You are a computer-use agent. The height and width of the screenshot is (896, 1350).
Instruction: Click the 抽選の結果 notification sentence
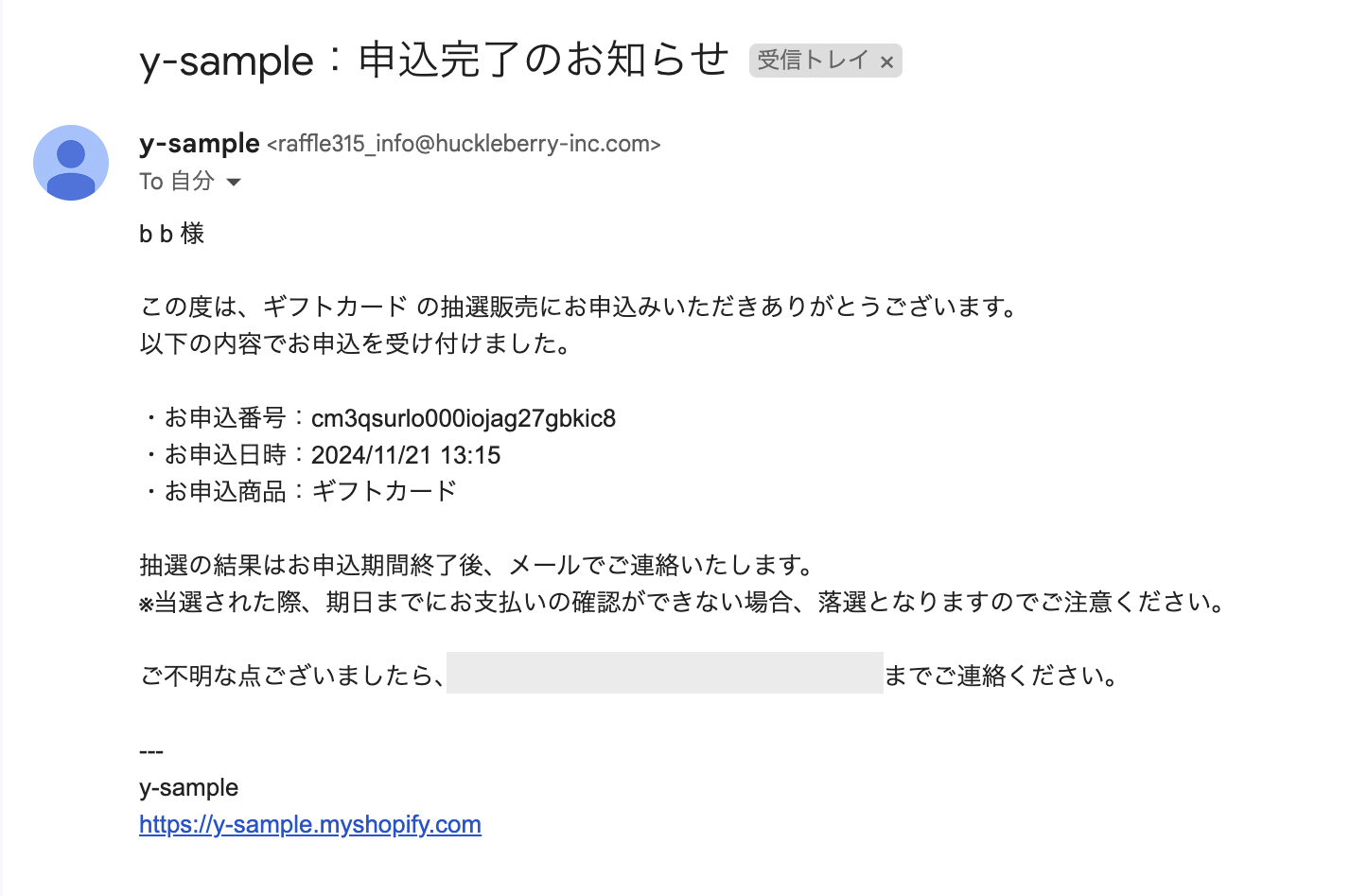(478, 566)
